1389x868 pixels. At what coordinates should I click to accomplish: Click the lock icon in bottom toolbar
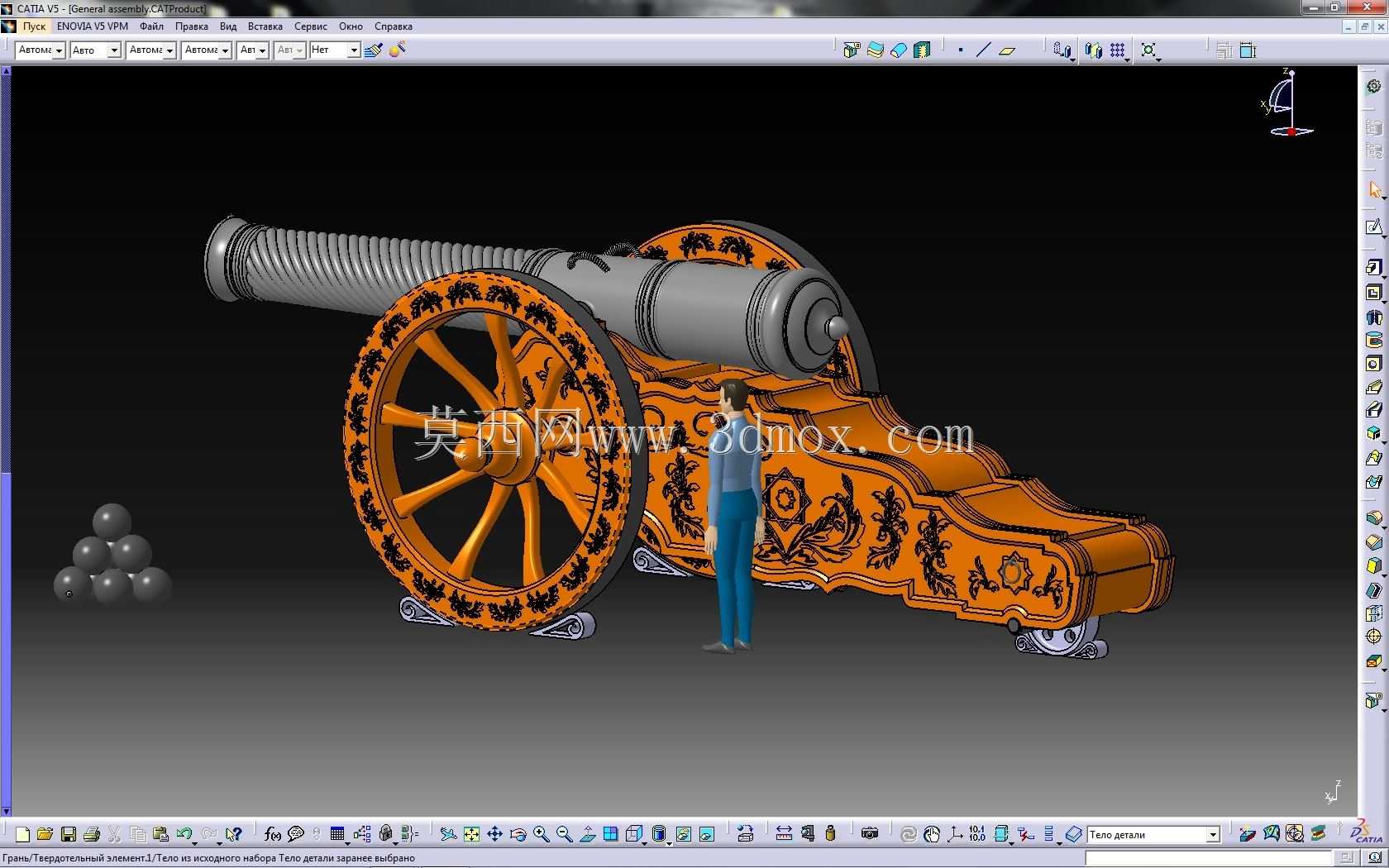coord(386,834)
